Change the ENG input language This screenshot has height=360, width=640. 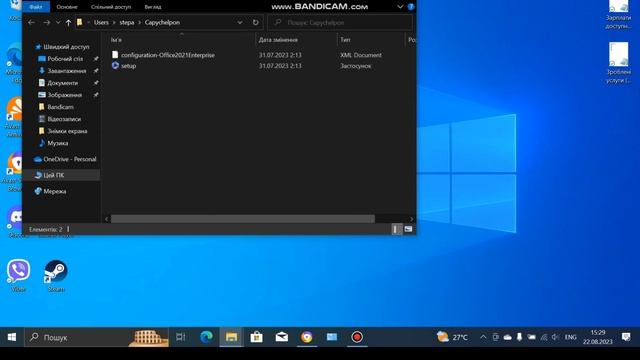pos(571,337)
